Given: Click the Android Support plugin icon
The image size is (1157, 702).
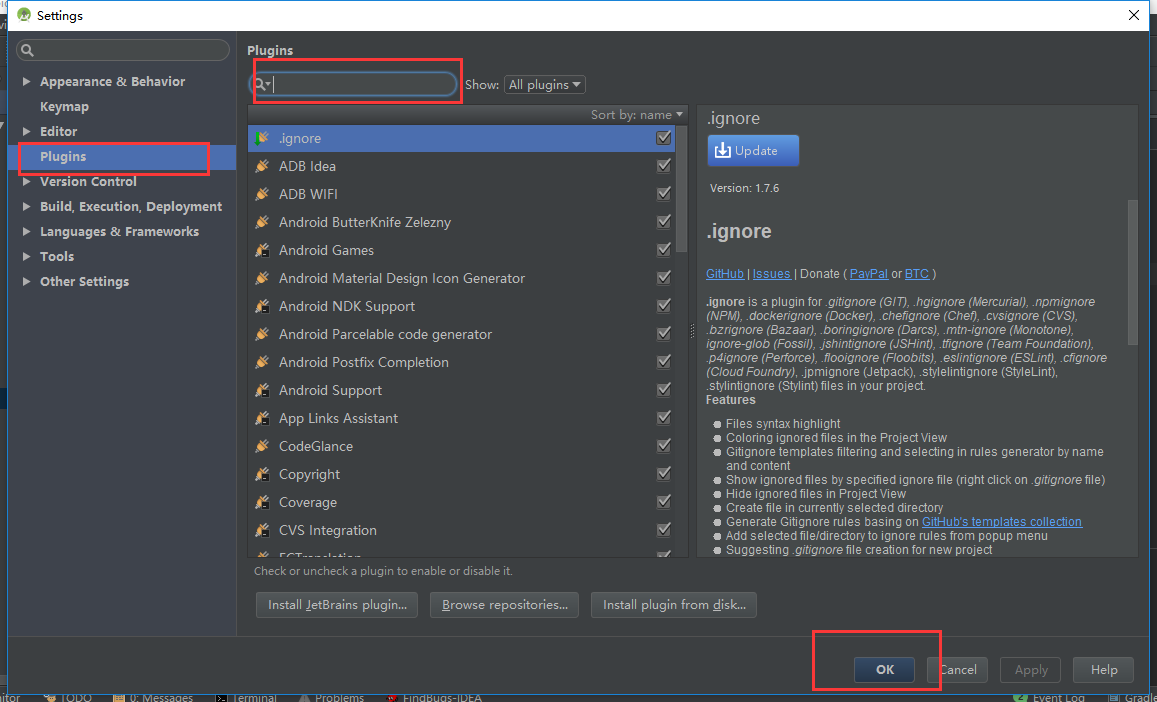Looking at the screenshot, I should 261,390.
